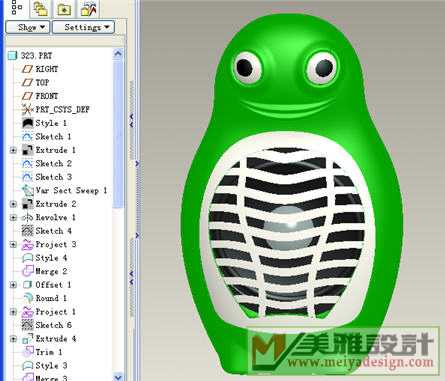Viewport: 445px width, 381px height.
Task: Select the 323.PRT root item
Action: pyautogui.click(x=36, y=55)
